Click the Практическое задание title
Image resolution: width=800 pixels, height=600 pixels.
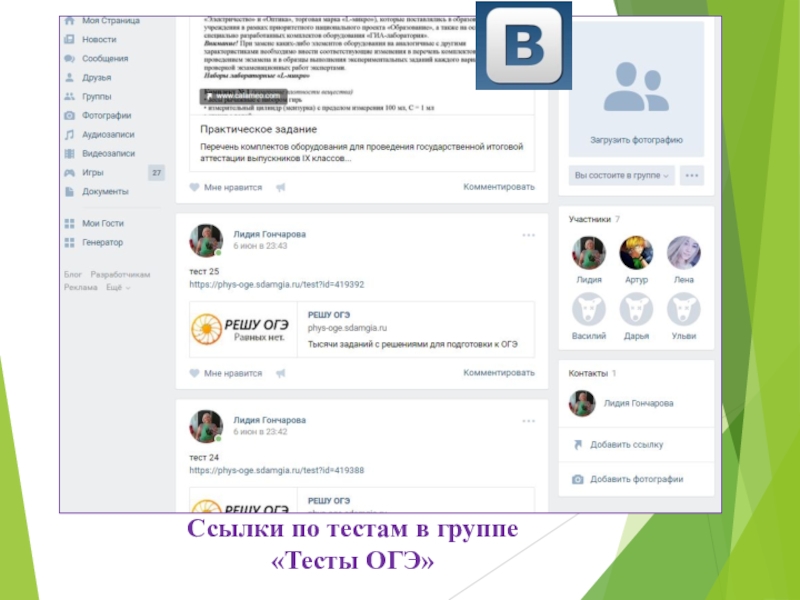[x=259, y=129]
